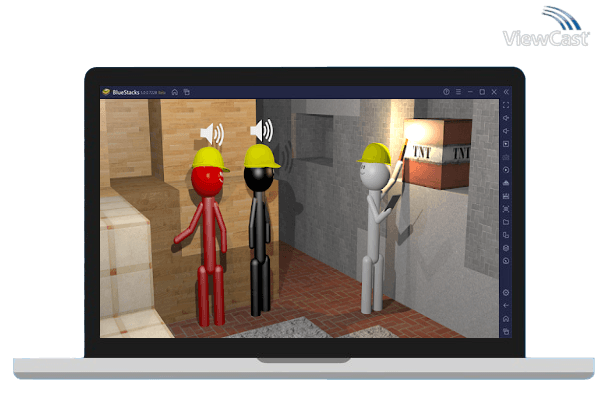Decrease volume using the lower speaker icon
Screen dimensions: 602x414
click(506, 131)
